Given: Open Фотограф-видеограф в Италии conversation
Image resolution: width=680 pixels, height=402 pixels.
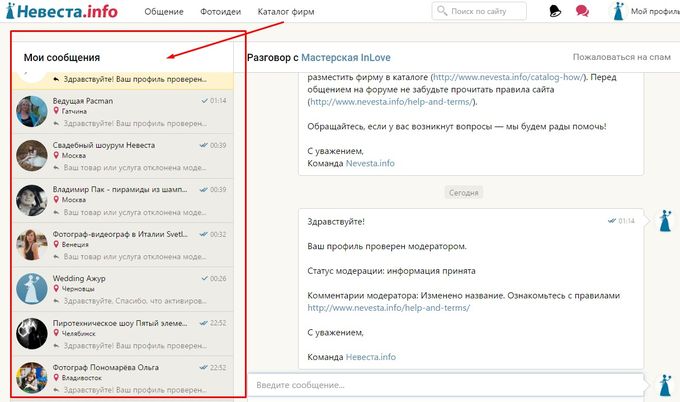Looking at the screenshot, I should coord(123,245).
